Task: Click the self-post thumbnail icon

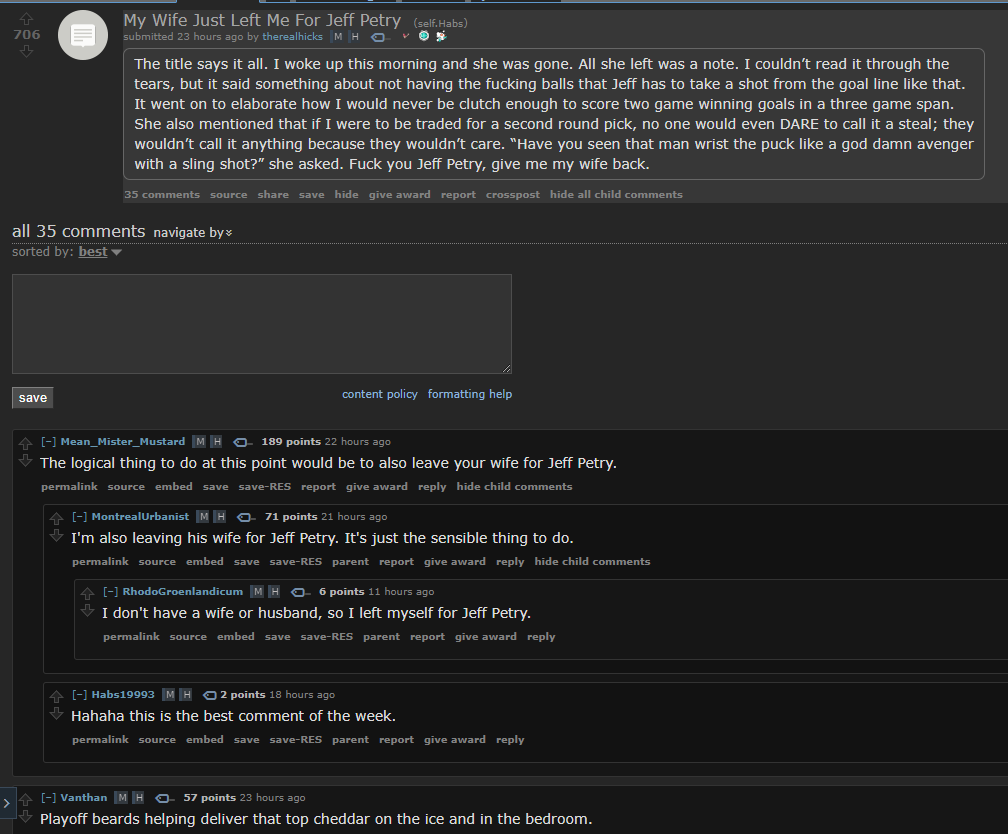Action: tap(83, 35)
